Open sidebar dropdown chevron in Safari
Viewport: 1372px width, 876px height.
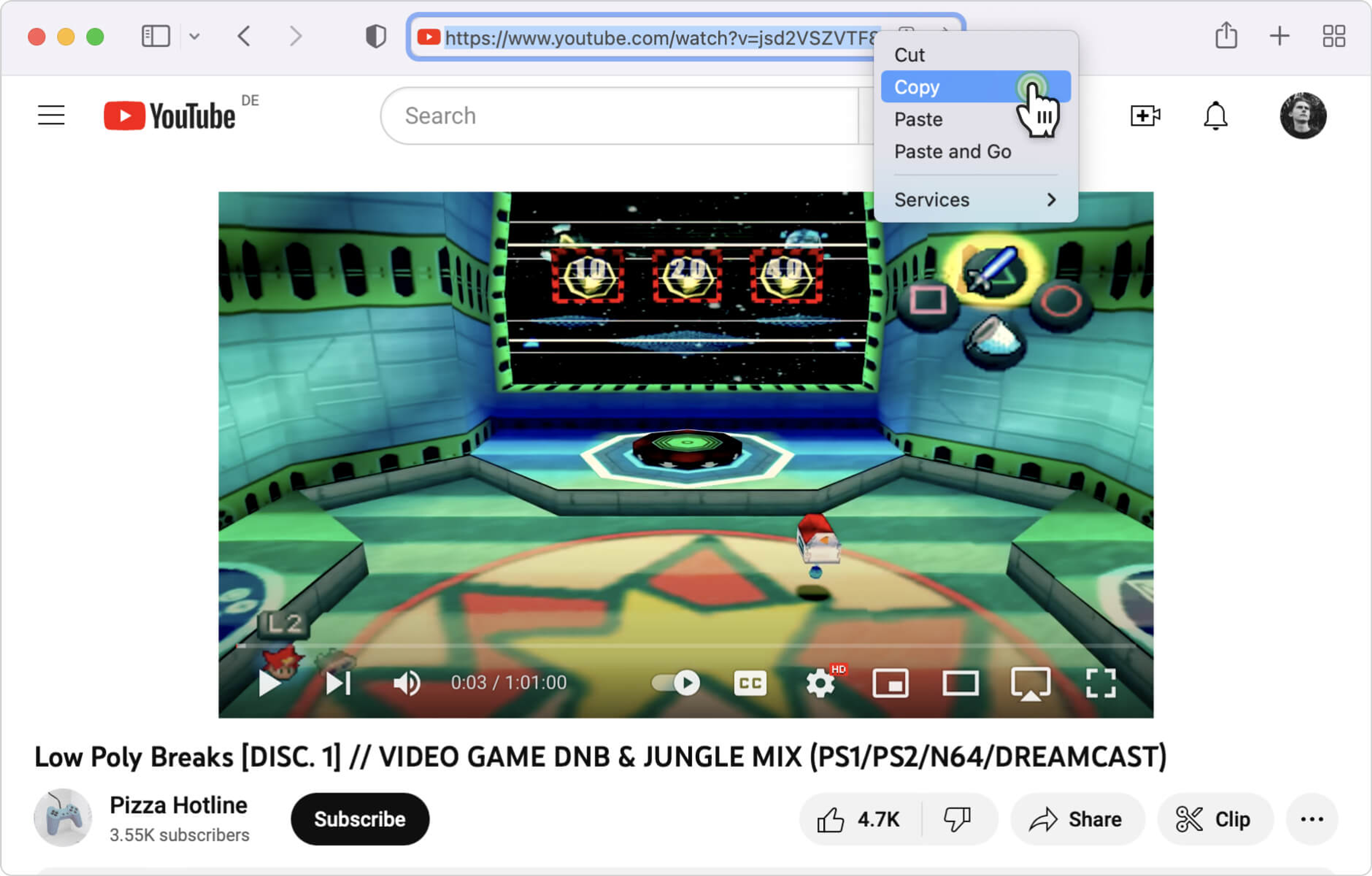194,37
